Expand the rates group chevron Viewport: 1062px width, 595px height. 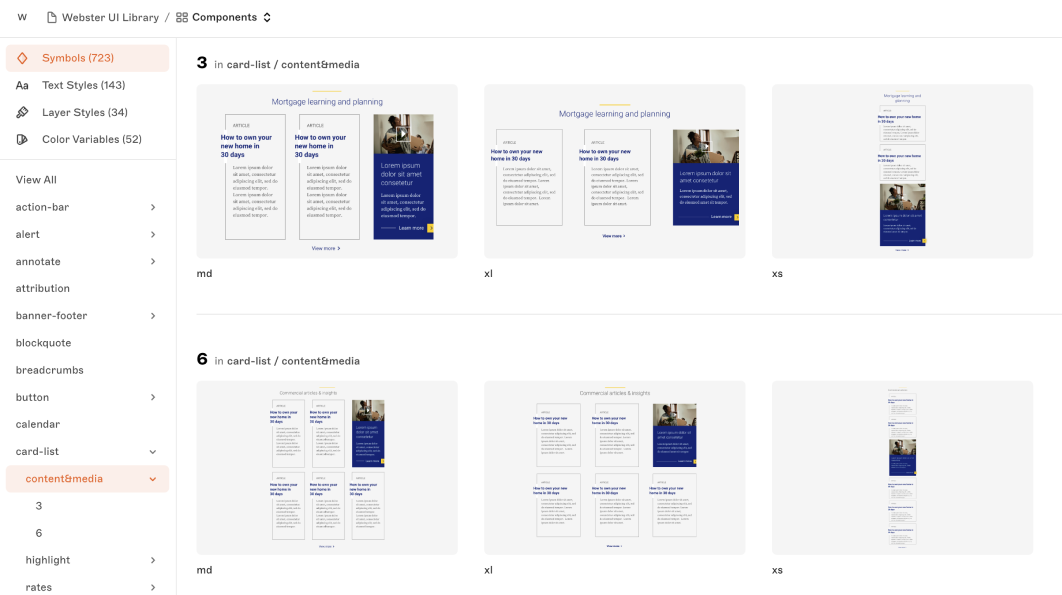click(153, 588)
